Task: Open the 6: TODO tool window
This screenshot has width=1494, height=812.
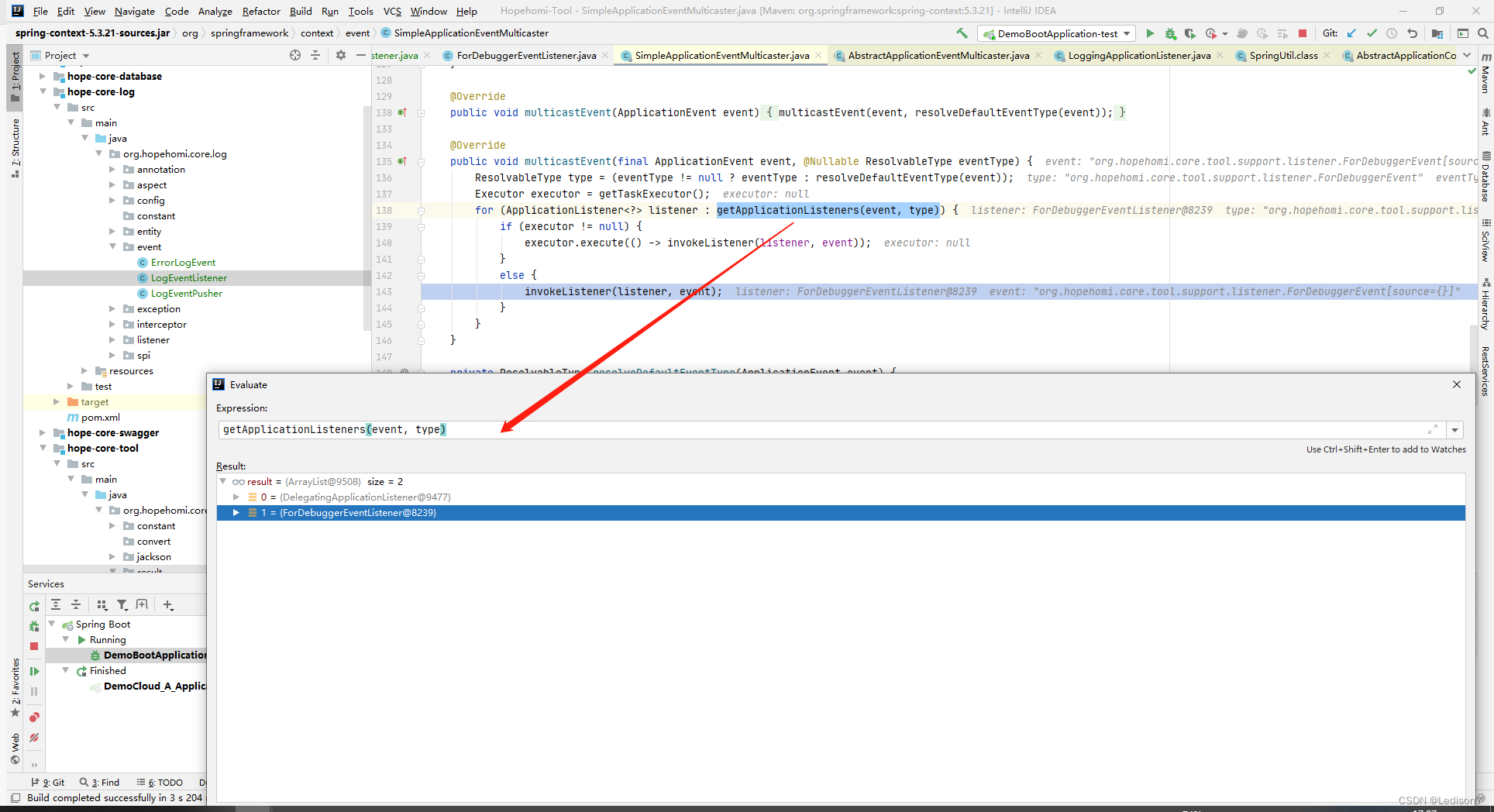Action: [x=160, y=783]
